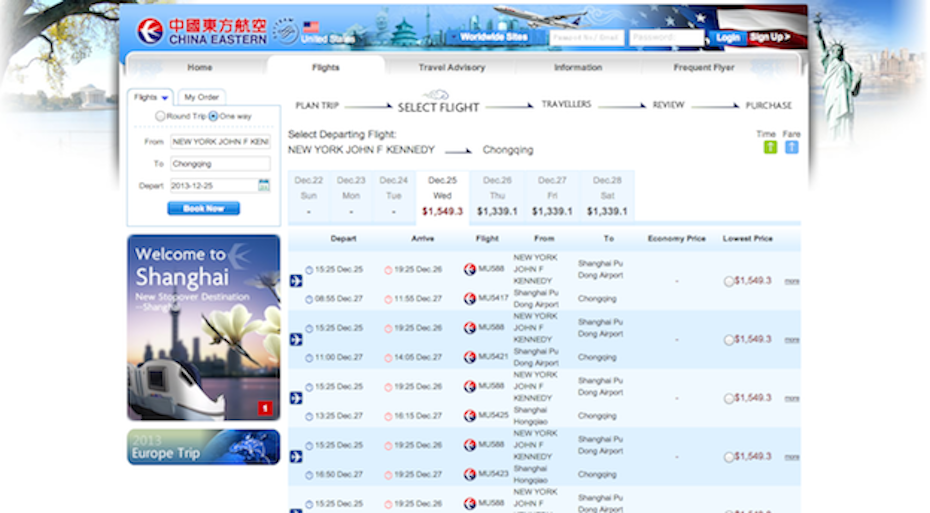Screen dimensions: 930x513
Task: Sort flights by Fare blue arrow
Action: [792, 147]
